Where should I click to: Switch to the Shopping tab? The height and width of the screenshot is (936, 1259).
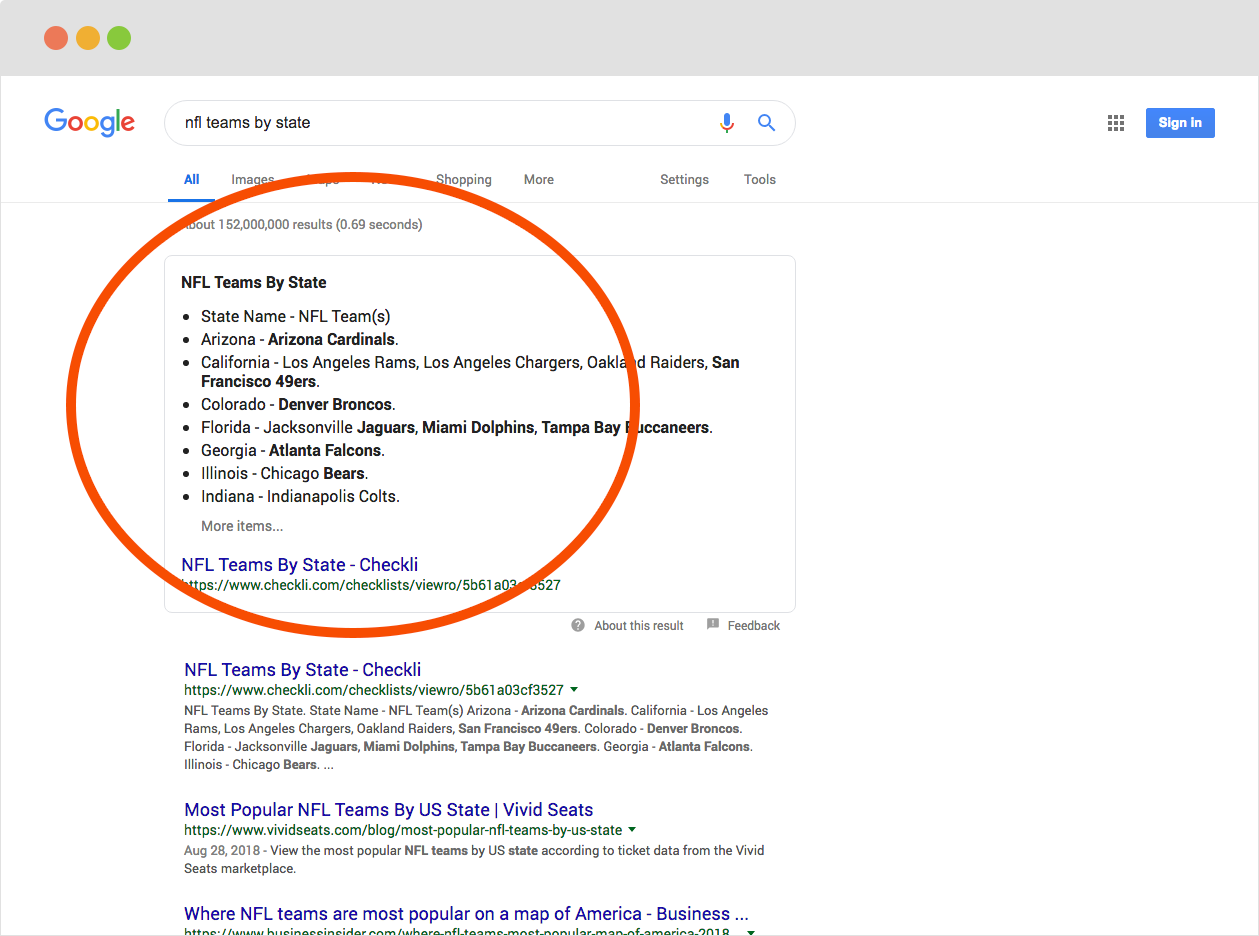[x=463, y=180]
